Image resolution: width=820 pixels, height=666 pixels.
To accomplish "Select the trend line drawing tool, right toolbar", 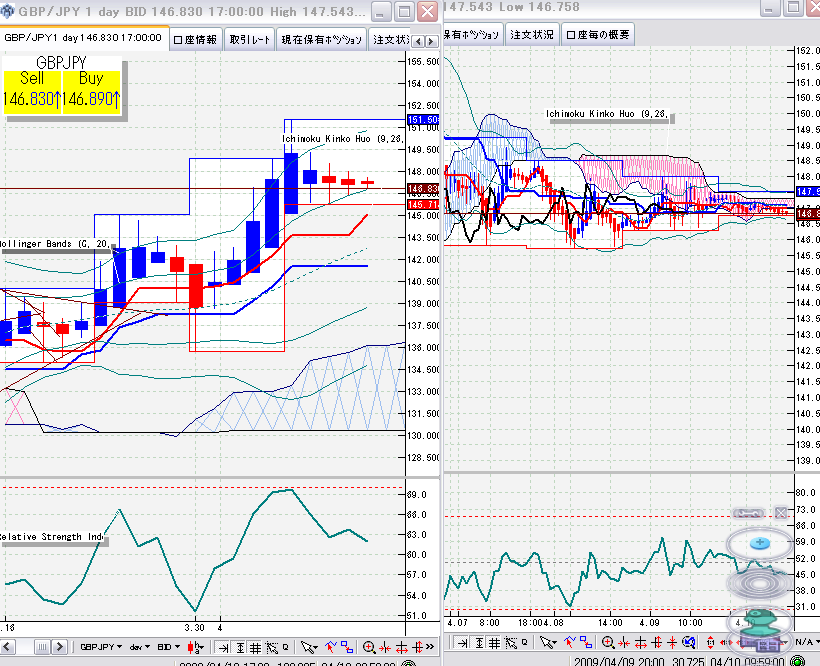I will 570,641.
